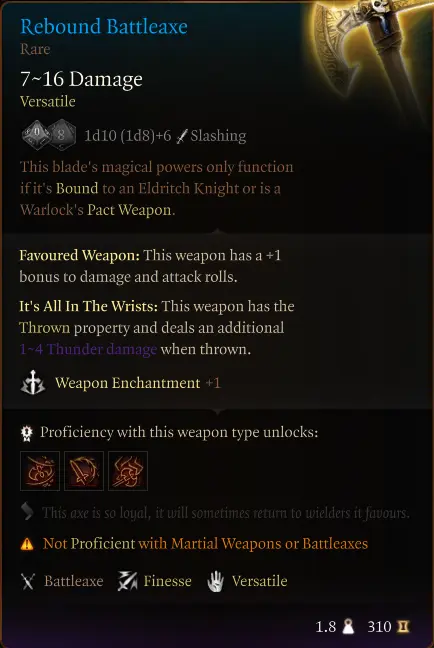Click the orange warning triangle icon

tap(27, 544)
